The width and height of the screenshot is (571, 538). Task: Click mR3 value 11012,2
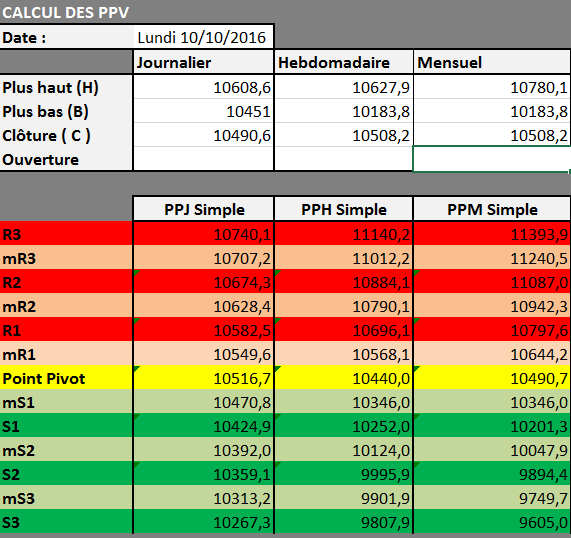pyautogui.click(x=343, y=258)
